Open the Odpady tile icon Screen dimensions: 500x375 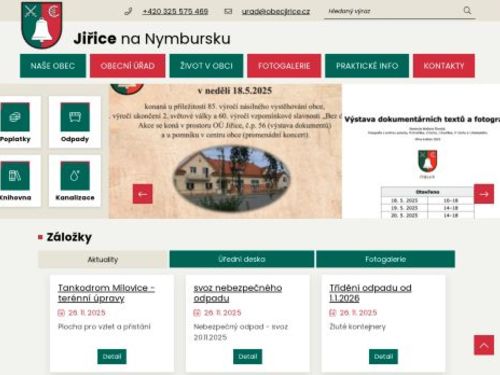point(75,117)
